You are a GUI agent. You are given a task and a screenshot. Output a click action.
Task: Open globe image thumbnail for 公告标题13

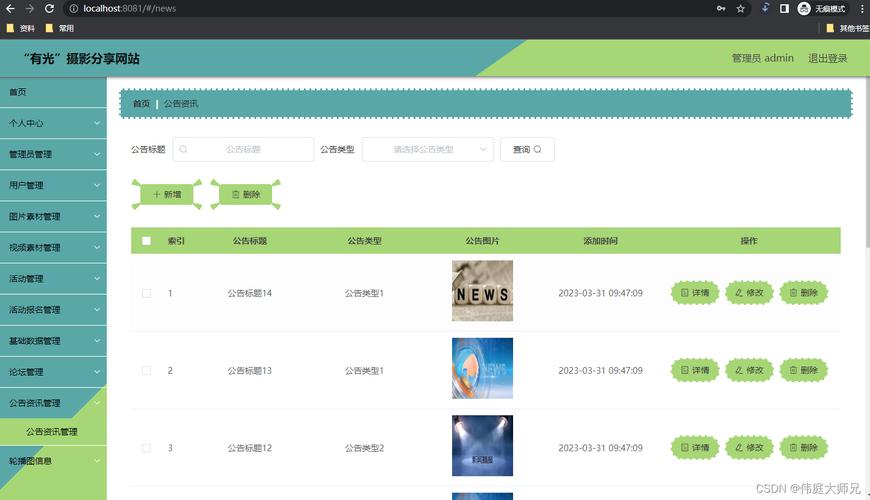click(x=482, y=368)
